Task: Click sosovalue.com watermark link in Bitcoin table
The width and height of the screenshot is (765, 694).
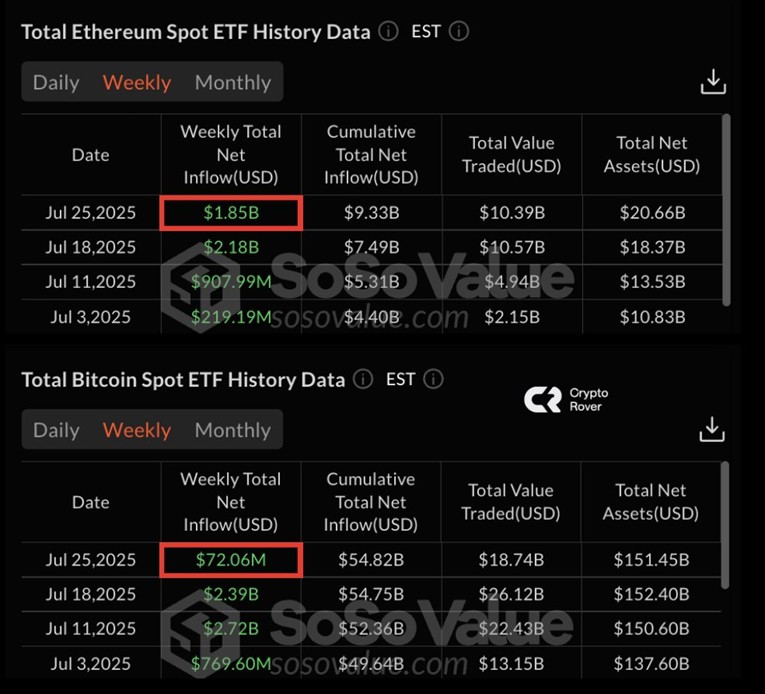Action: tap(369, 665)
